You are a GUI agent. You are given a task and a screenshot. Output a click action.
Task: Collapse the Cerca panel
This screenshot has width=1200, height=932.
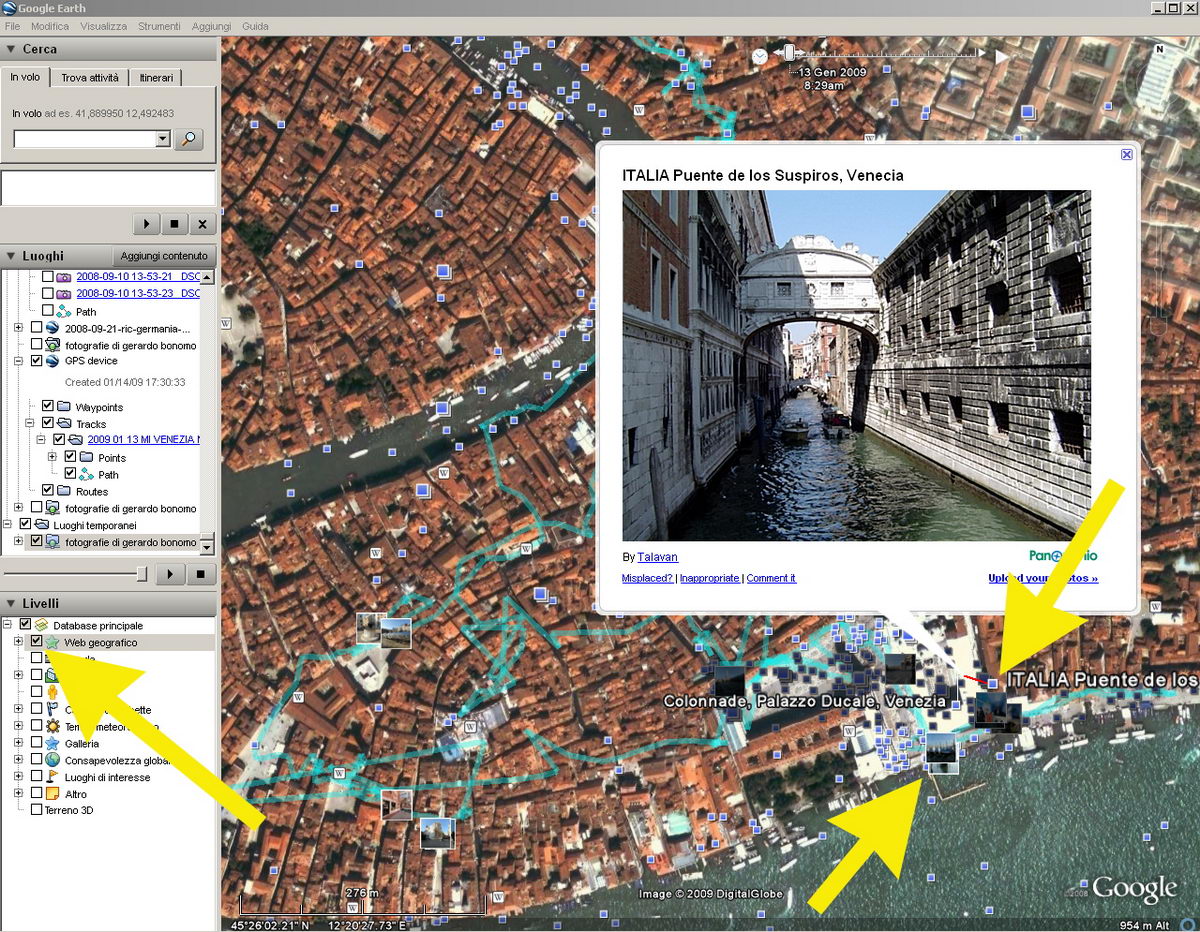point(11,49)
